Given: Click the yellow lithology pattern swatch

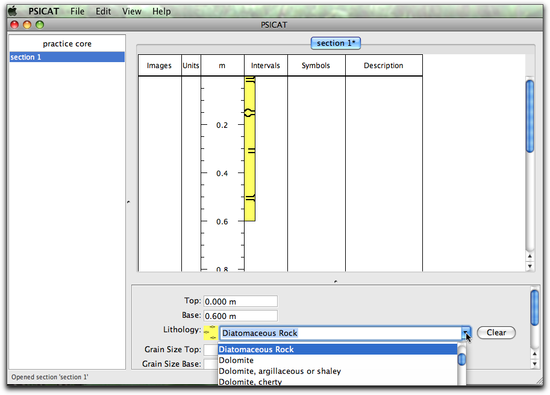Looking at the screenshot, I should (210, 333).
